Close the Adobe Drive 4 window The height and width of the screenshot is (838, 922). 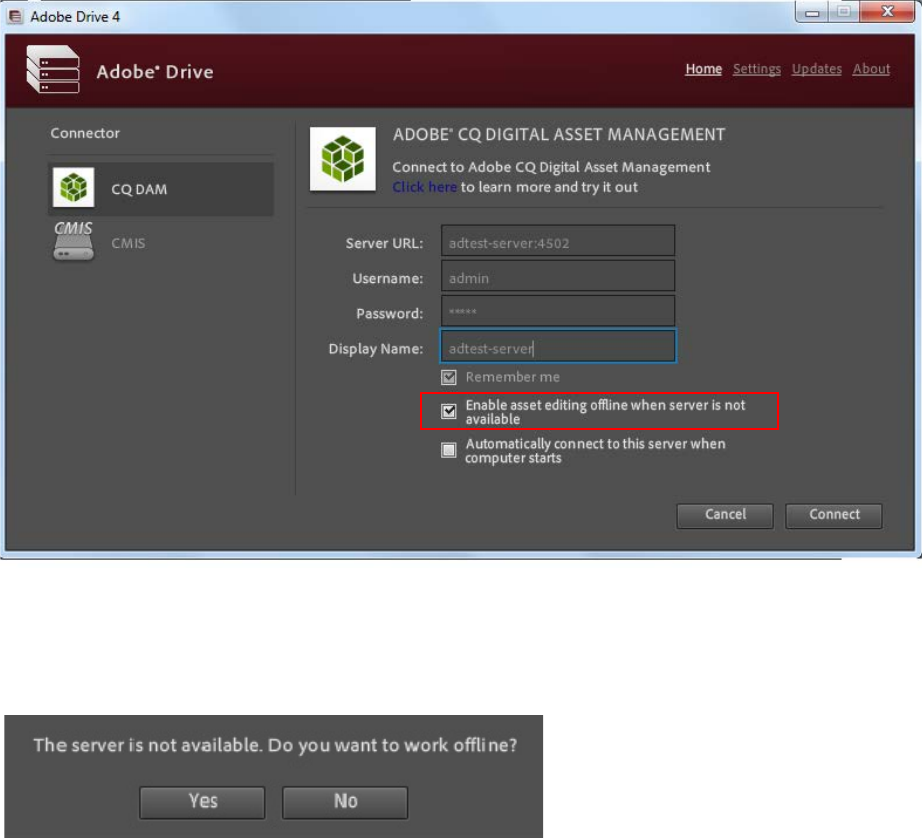pos(887,12)
